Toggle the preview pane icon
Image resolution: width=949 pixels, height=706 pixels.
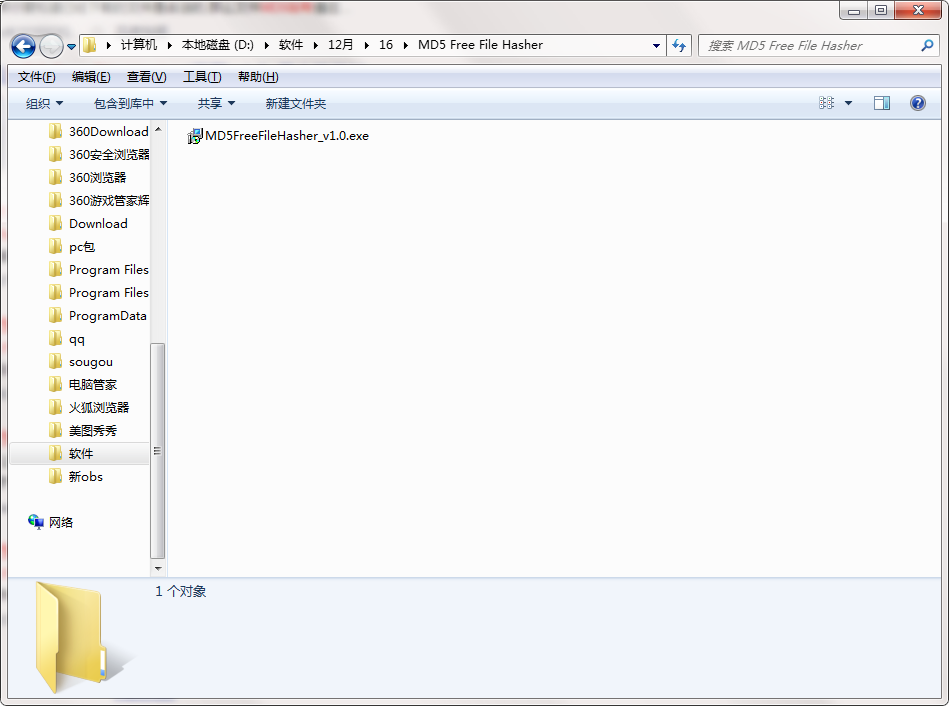pyautogui.click(x=882, y=103)
